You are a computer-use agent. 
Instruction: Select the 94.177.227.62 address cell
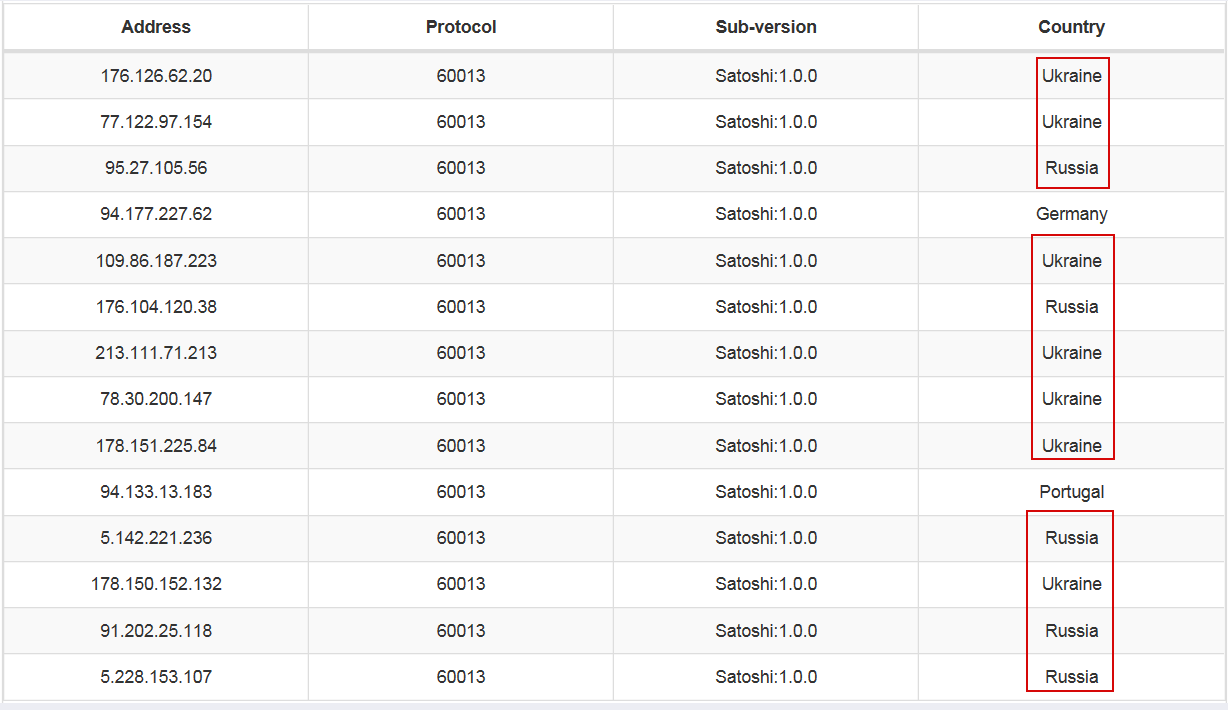click(156, 214)
